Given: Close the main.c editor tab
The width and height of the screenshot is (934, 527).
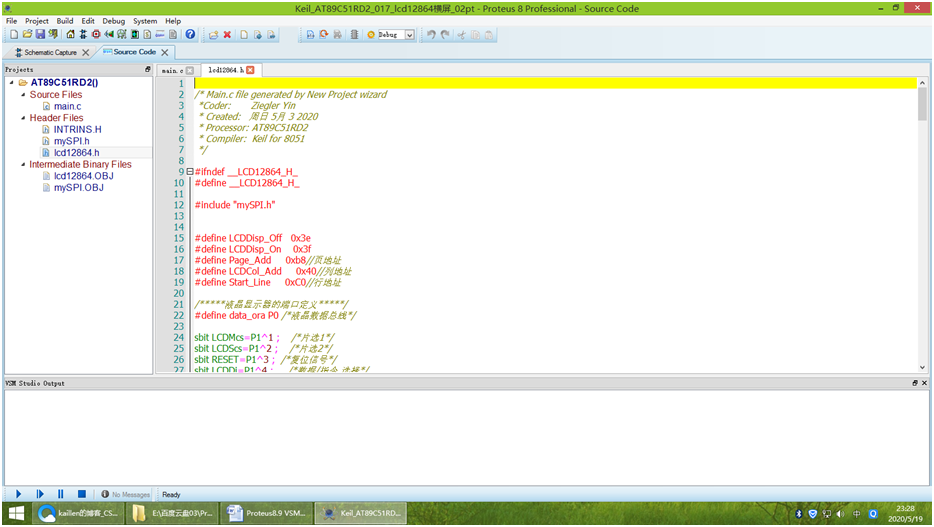Looking at the screenshot, I should click(x=190, y=70).
